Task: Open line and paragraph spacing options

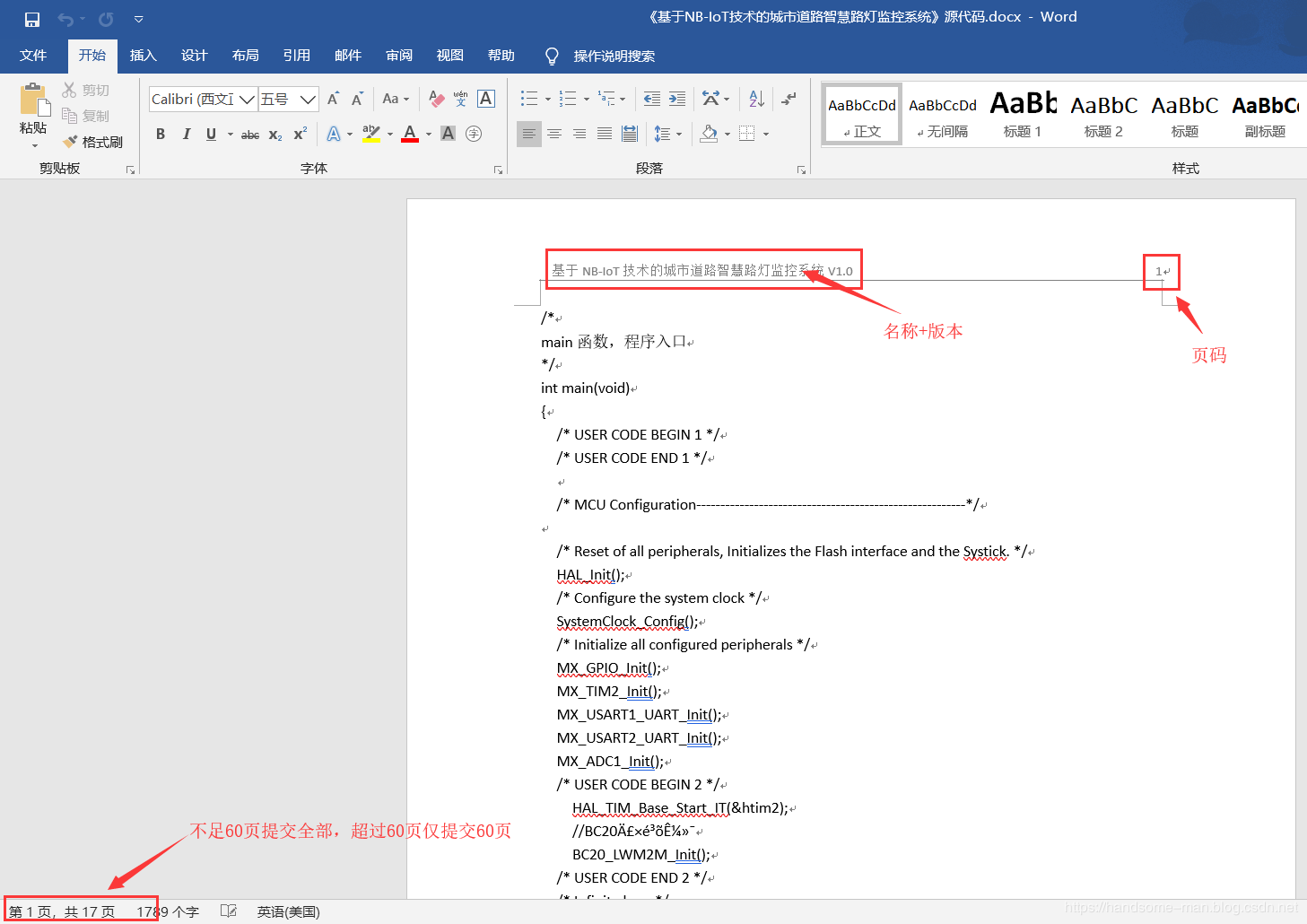Action: [663, 134]
